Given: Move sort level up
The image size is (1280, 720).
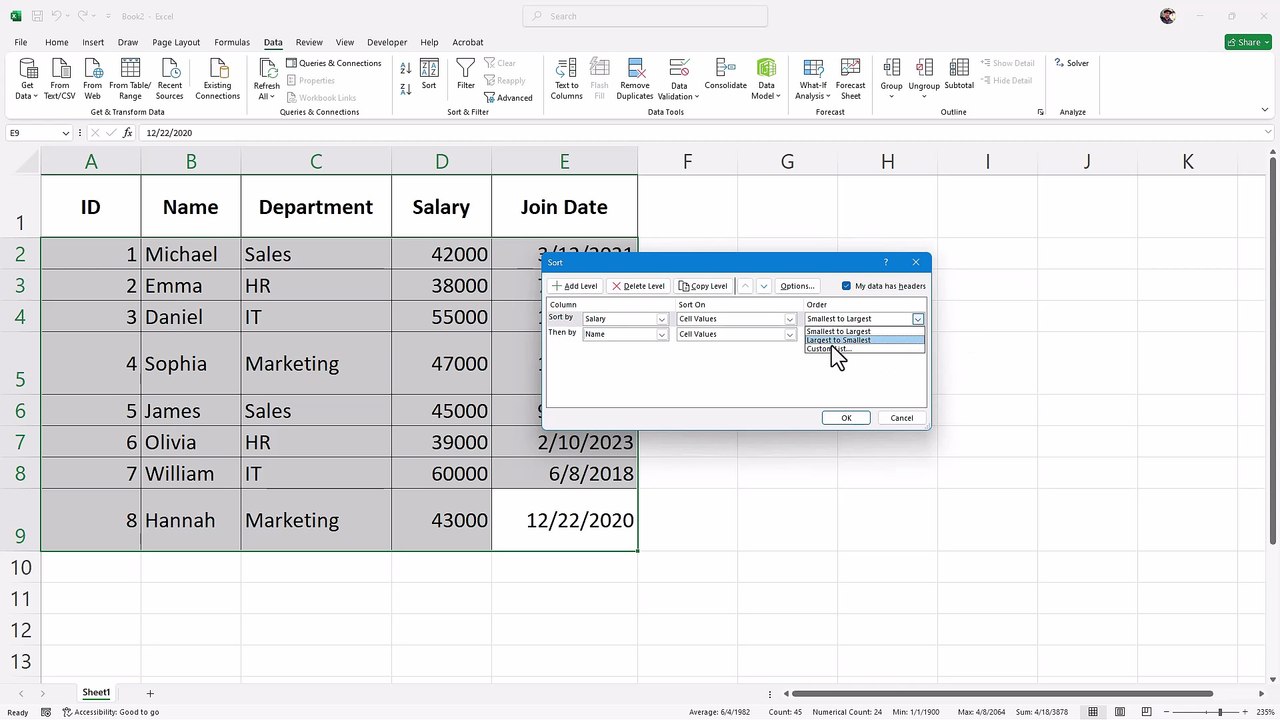Looking at the screenshot, I should pyautogui.click(x=745, y=286).
